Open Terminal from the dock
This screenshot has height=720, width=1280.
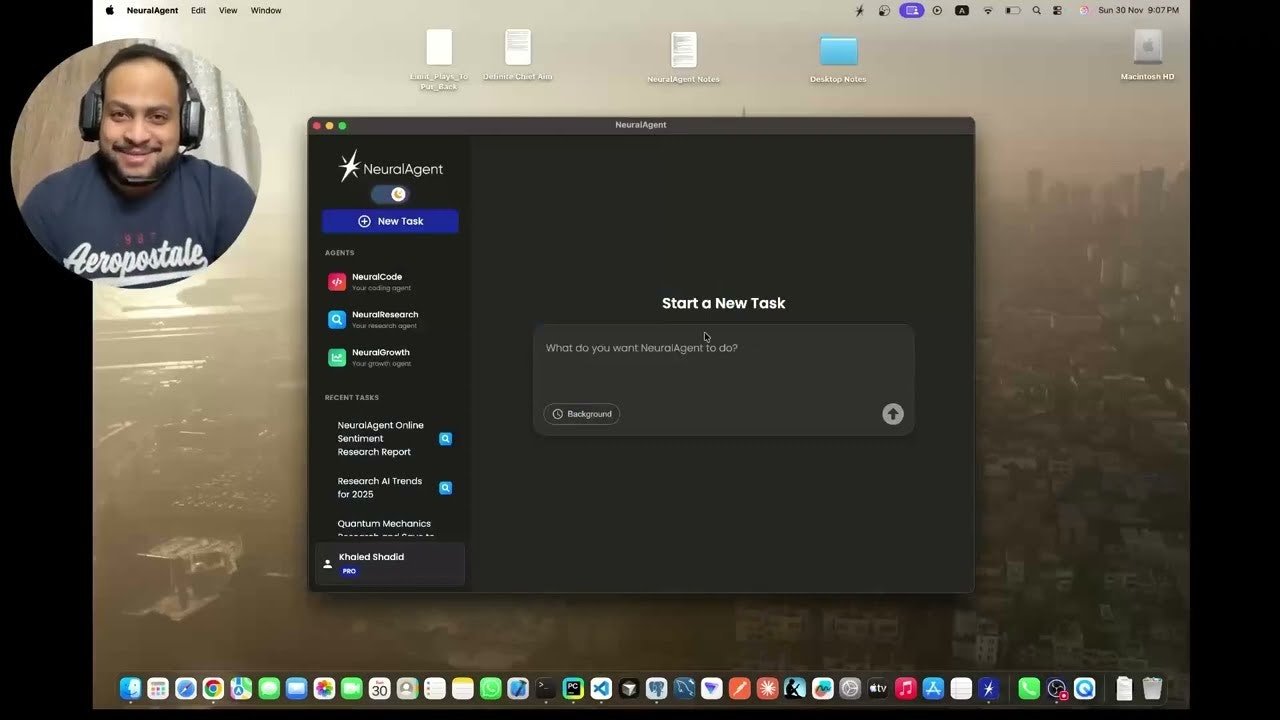pos(545,688)
